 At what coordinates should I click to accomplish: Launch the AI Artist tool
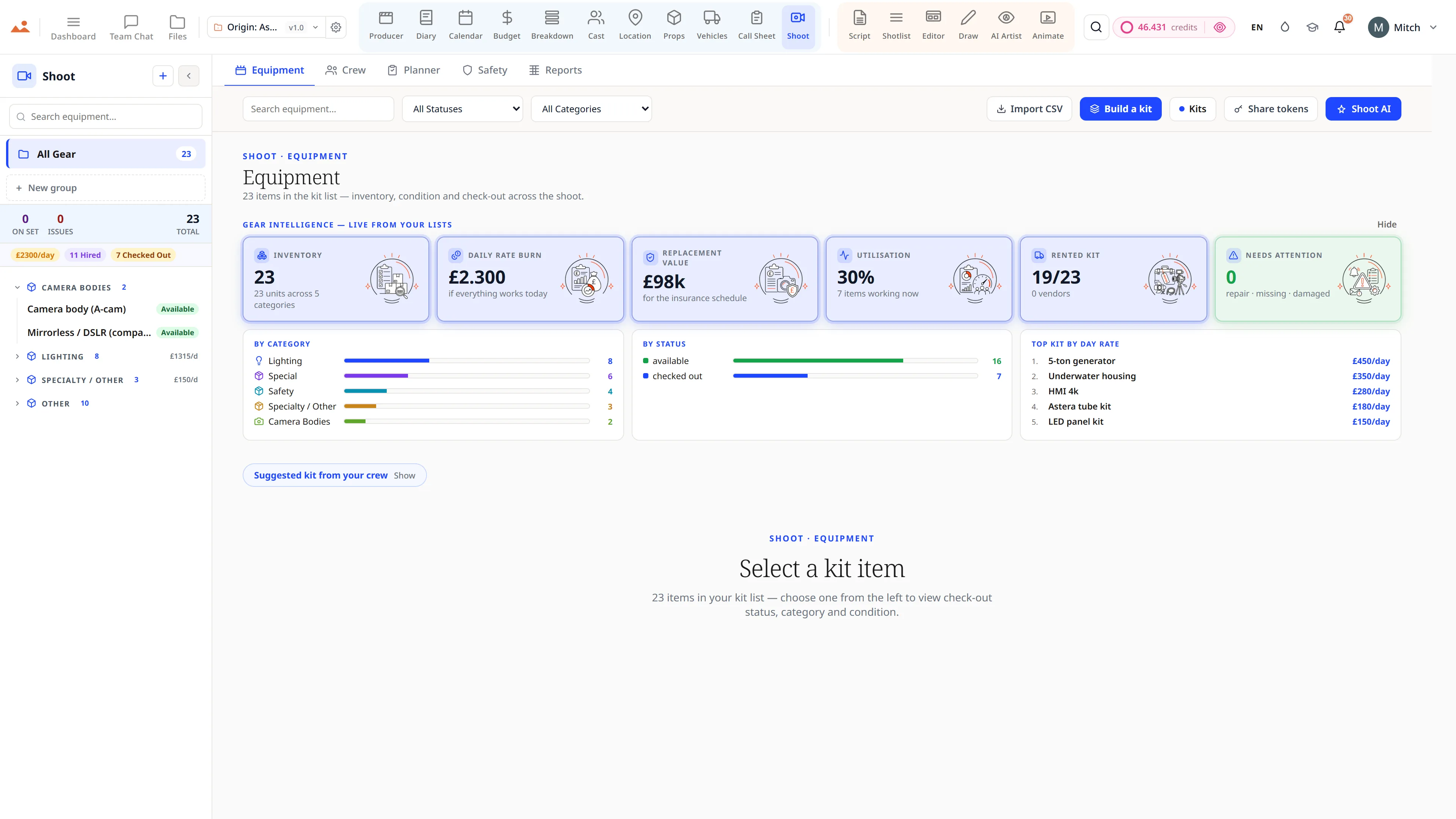pyautogui.click(x=1006, y=26)
